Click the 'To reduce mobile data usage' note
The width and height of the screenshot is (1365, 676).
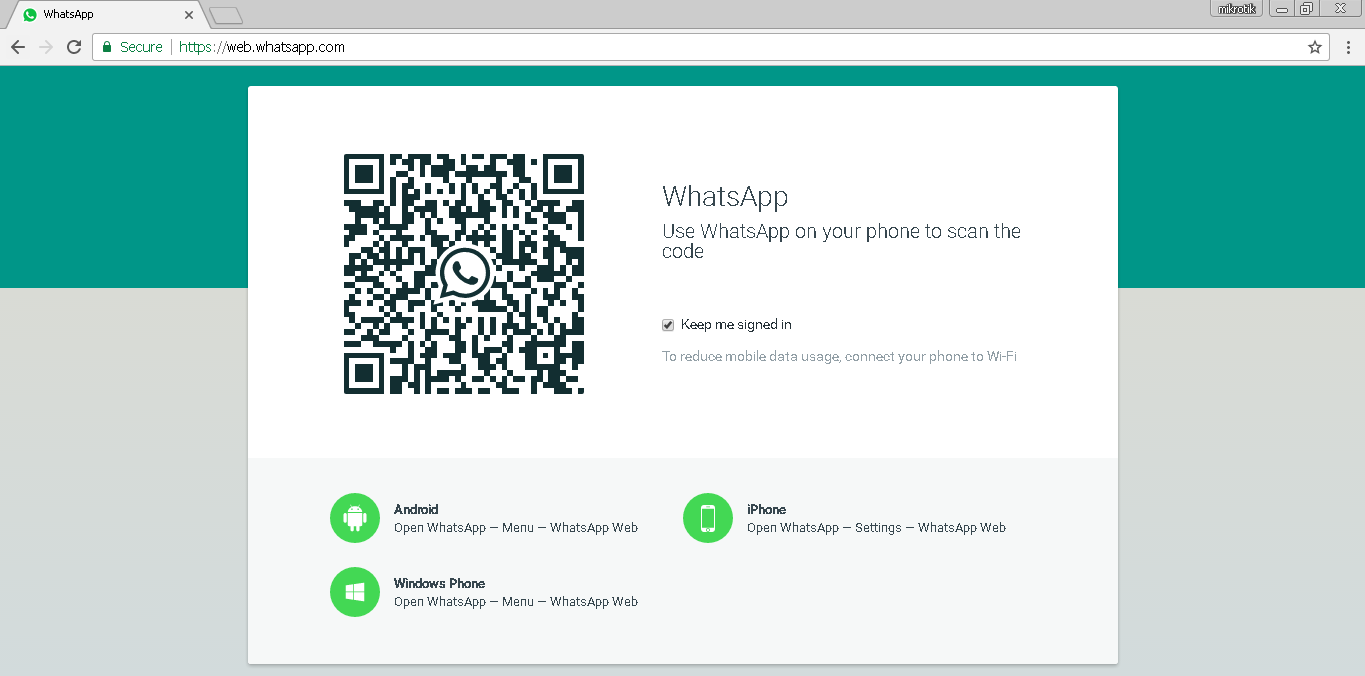pyautogui.click(x=839, y=356)
